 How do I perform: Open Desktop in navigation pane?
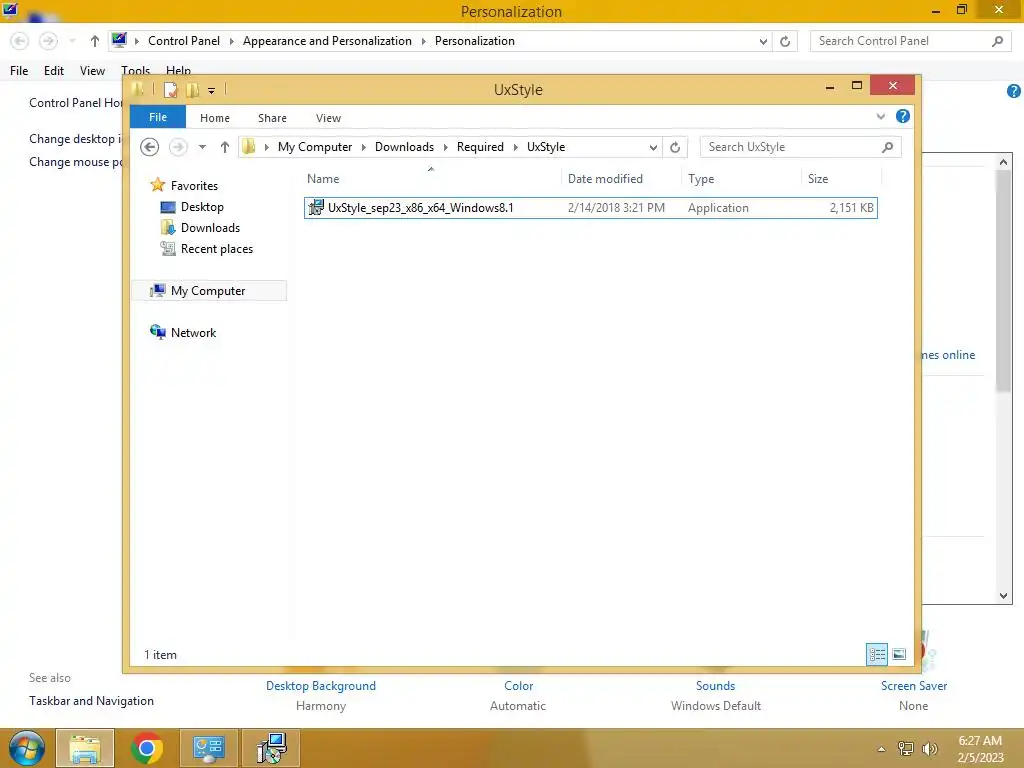pos(202,207)
